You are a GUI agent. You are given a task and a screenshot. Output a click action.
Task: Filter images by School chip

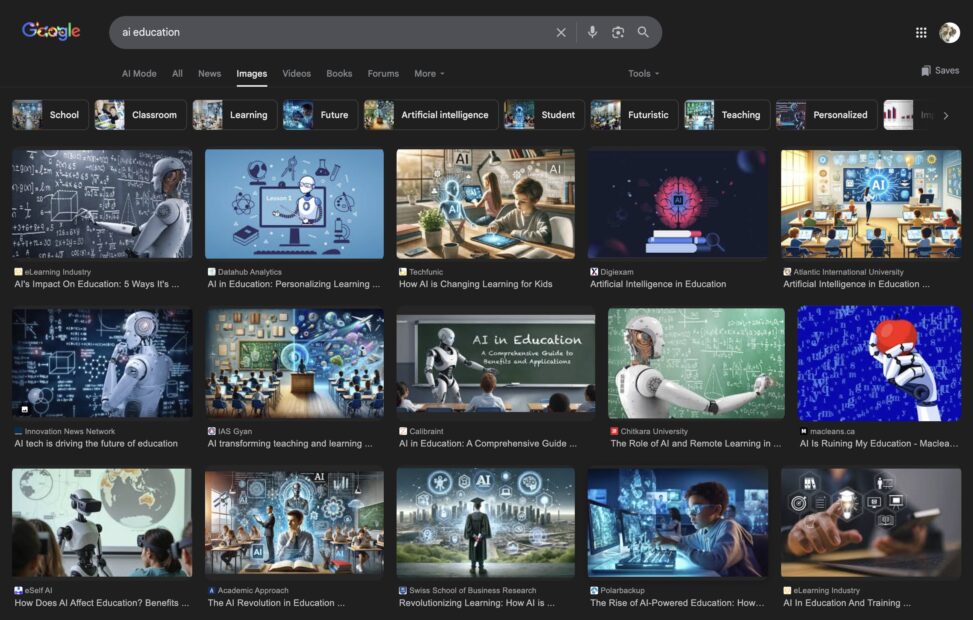[50, 115]
